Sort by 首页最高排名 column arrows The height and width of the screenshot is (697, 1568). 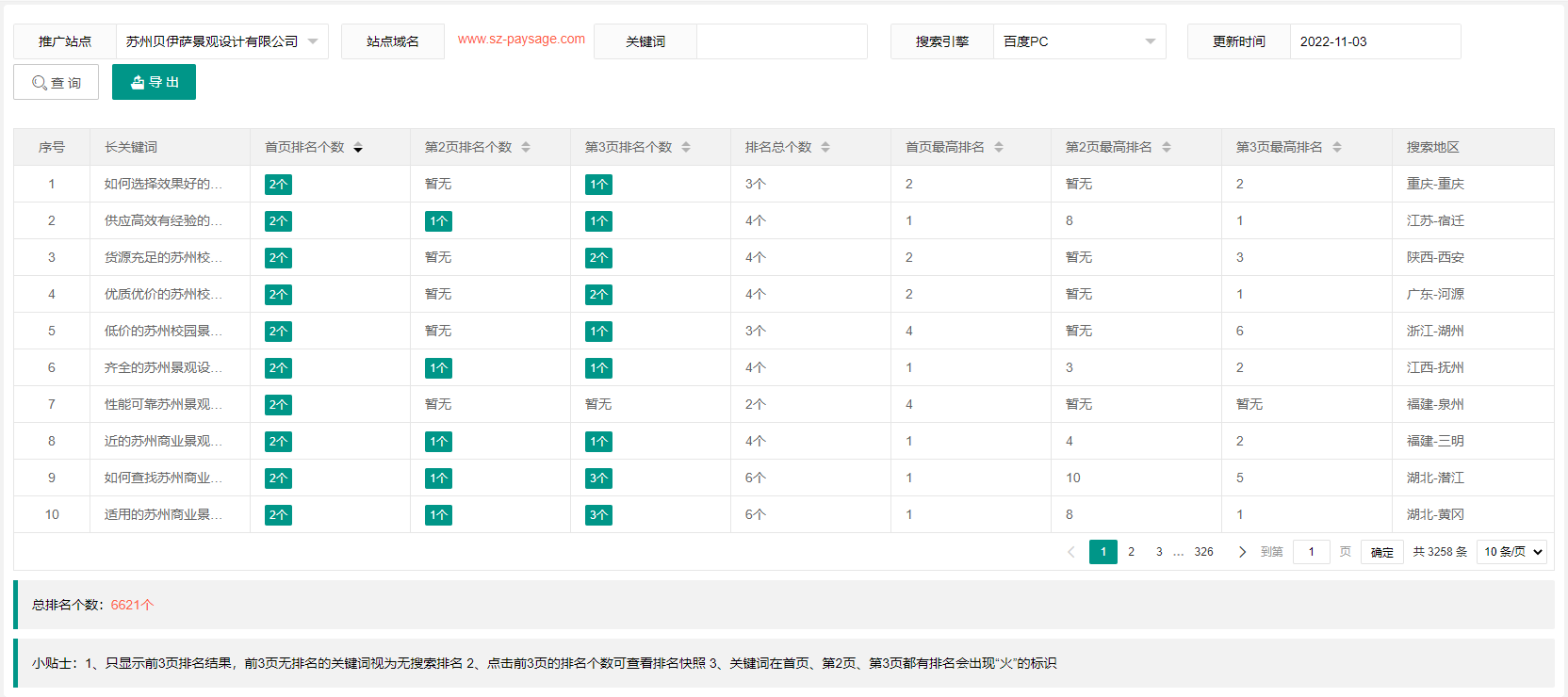(x=999, y=148)
